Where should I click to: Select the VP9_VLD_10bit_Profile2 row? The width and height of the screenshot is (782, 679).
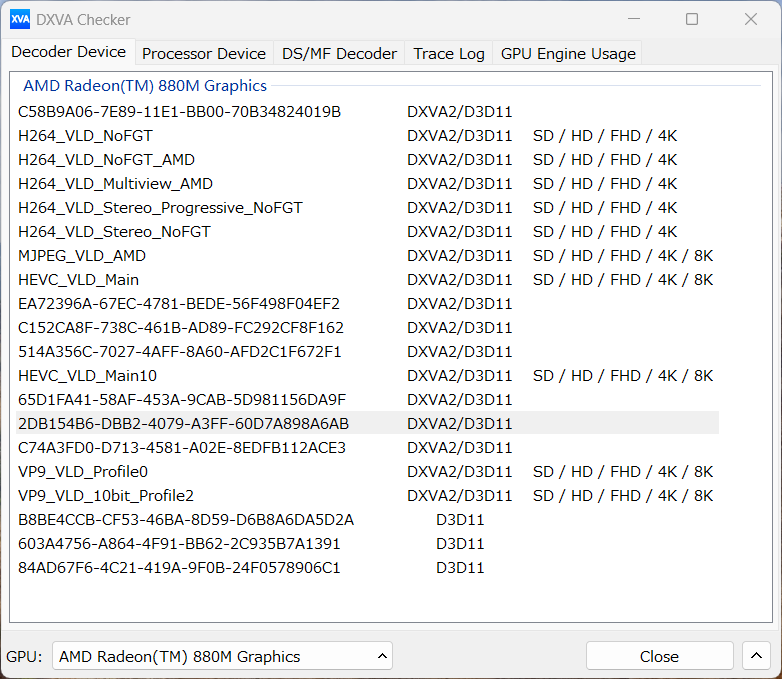click(367, 495)
